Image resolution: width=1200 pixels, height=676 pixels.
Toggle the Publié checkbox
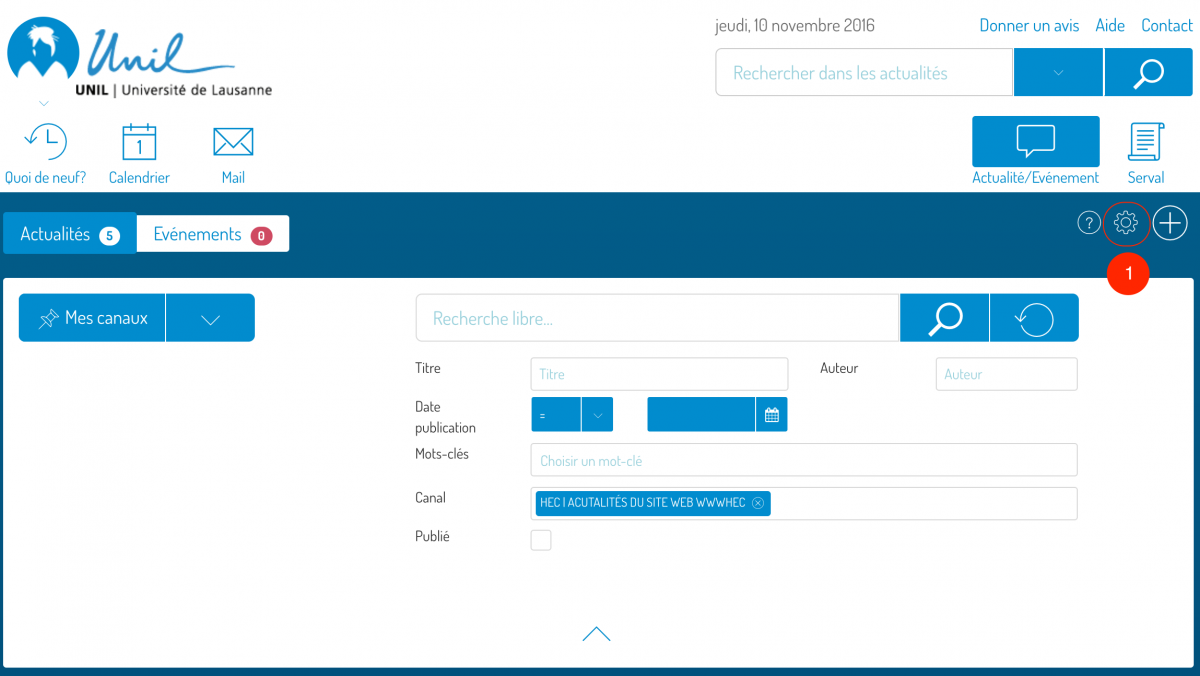point(541,540)
